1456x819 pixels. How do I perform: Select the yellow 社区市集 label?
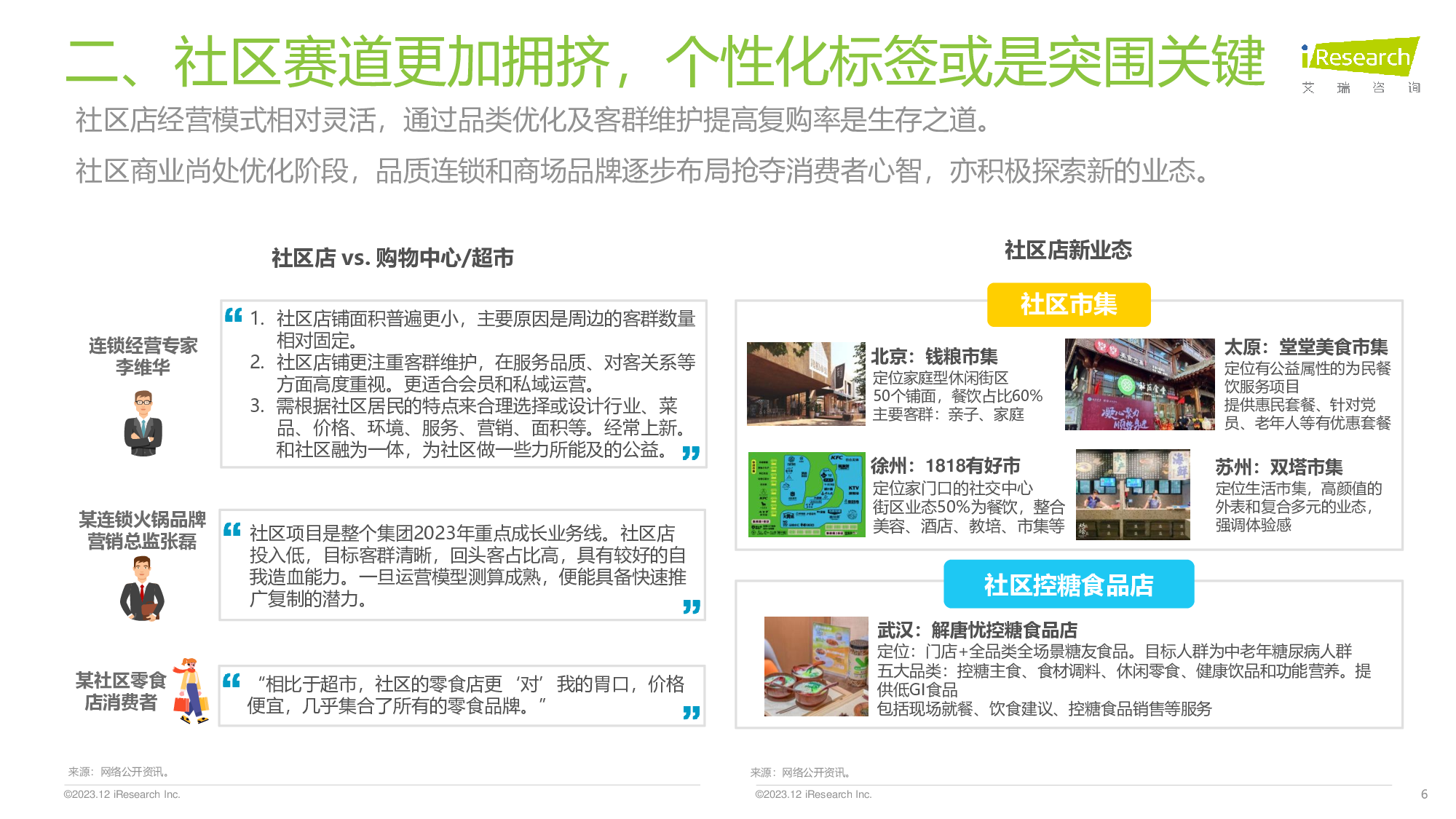click(x=1068, y=304)
